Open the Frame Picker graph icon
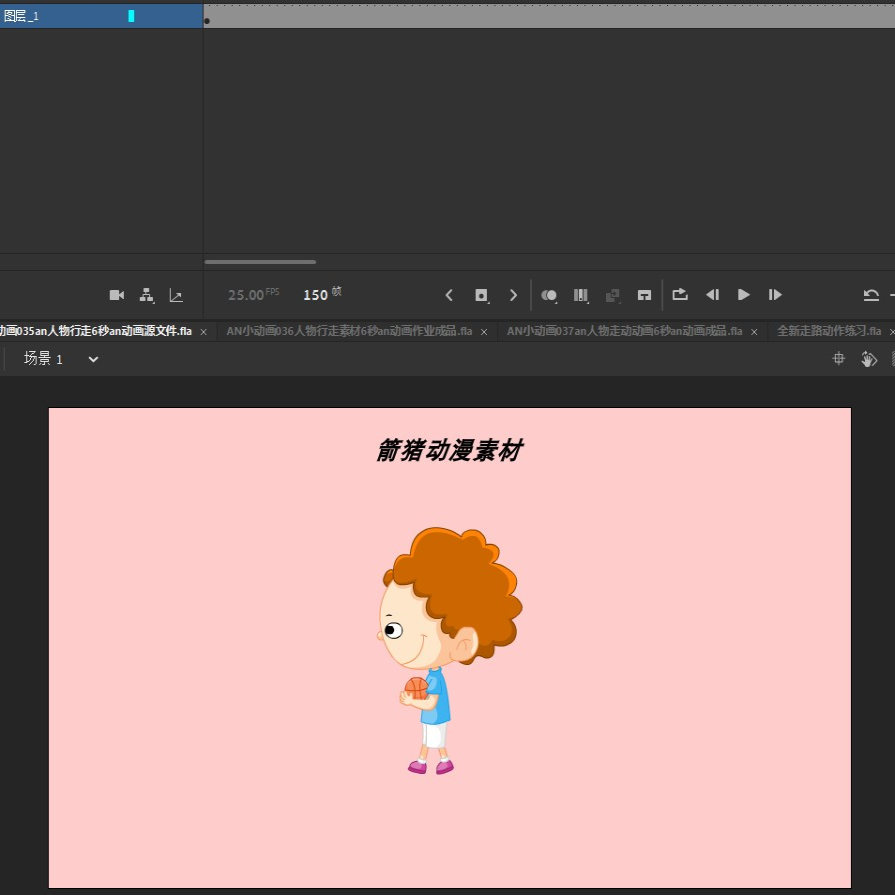 coord(177,295)
